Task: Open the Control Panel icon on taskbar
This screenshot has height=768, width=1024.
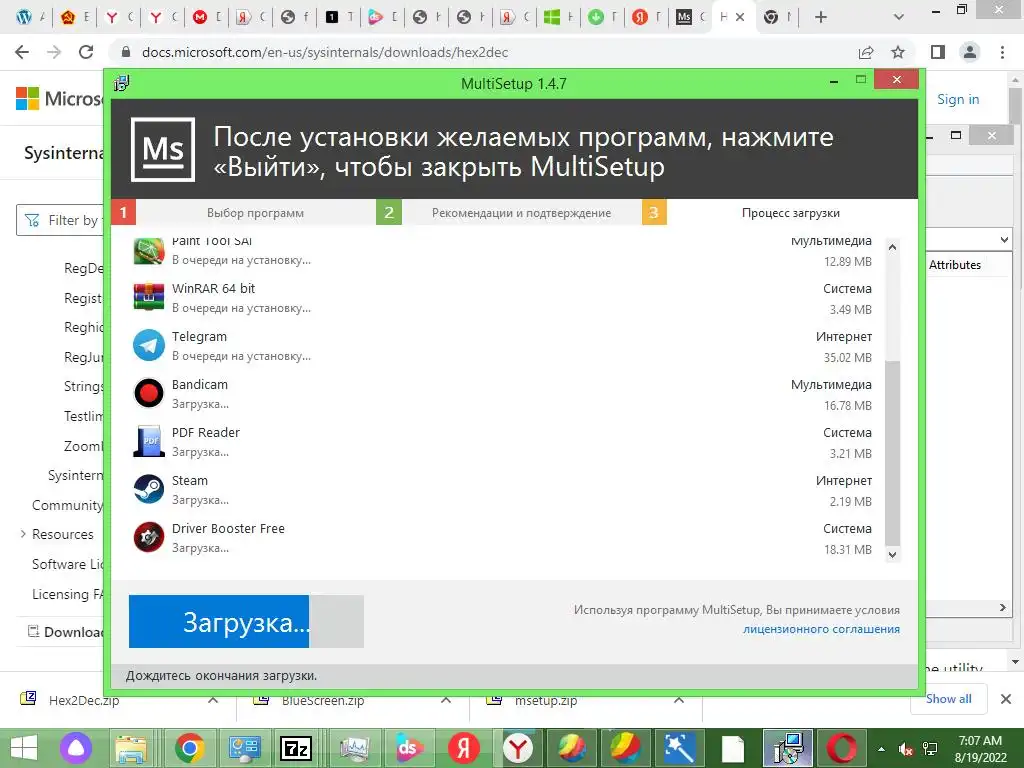Action: 244,748
